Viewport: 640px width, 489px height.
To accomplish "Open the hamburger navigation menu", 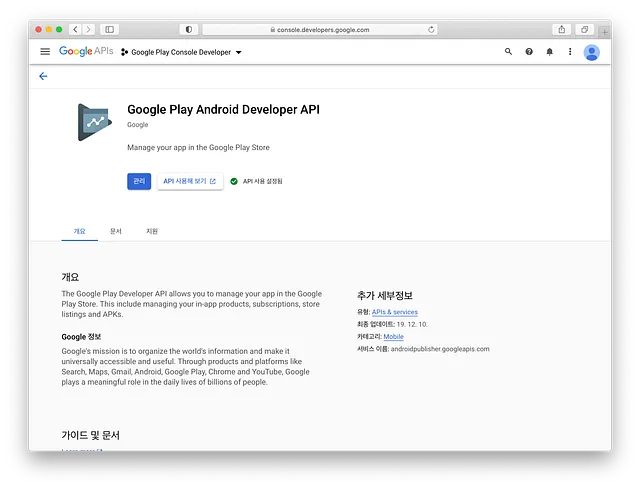I will pos(45,51).
